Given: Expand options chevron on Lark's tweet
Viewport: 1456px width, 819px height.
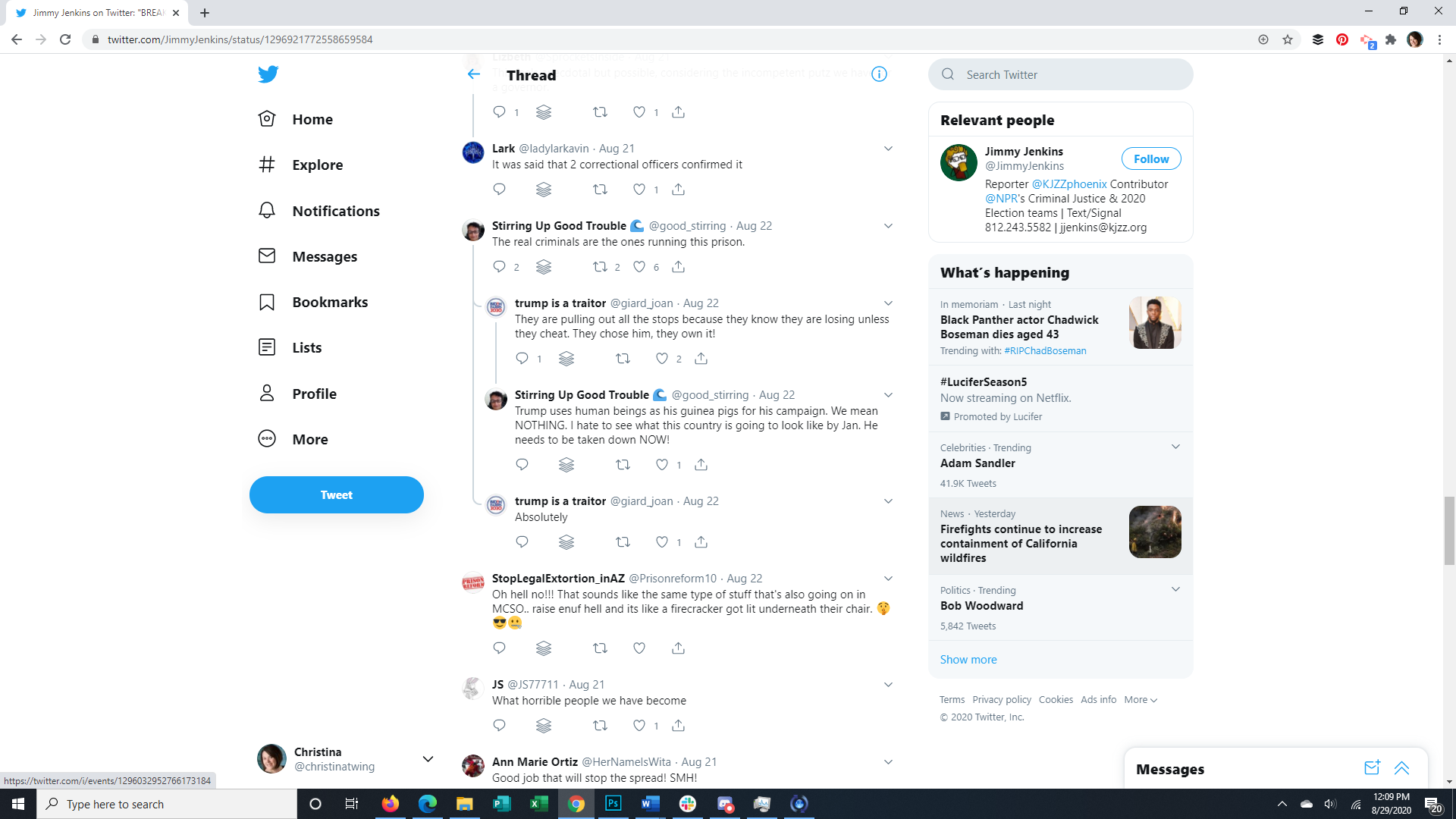Looking at the screenshot, I should [x=888, y=149].
